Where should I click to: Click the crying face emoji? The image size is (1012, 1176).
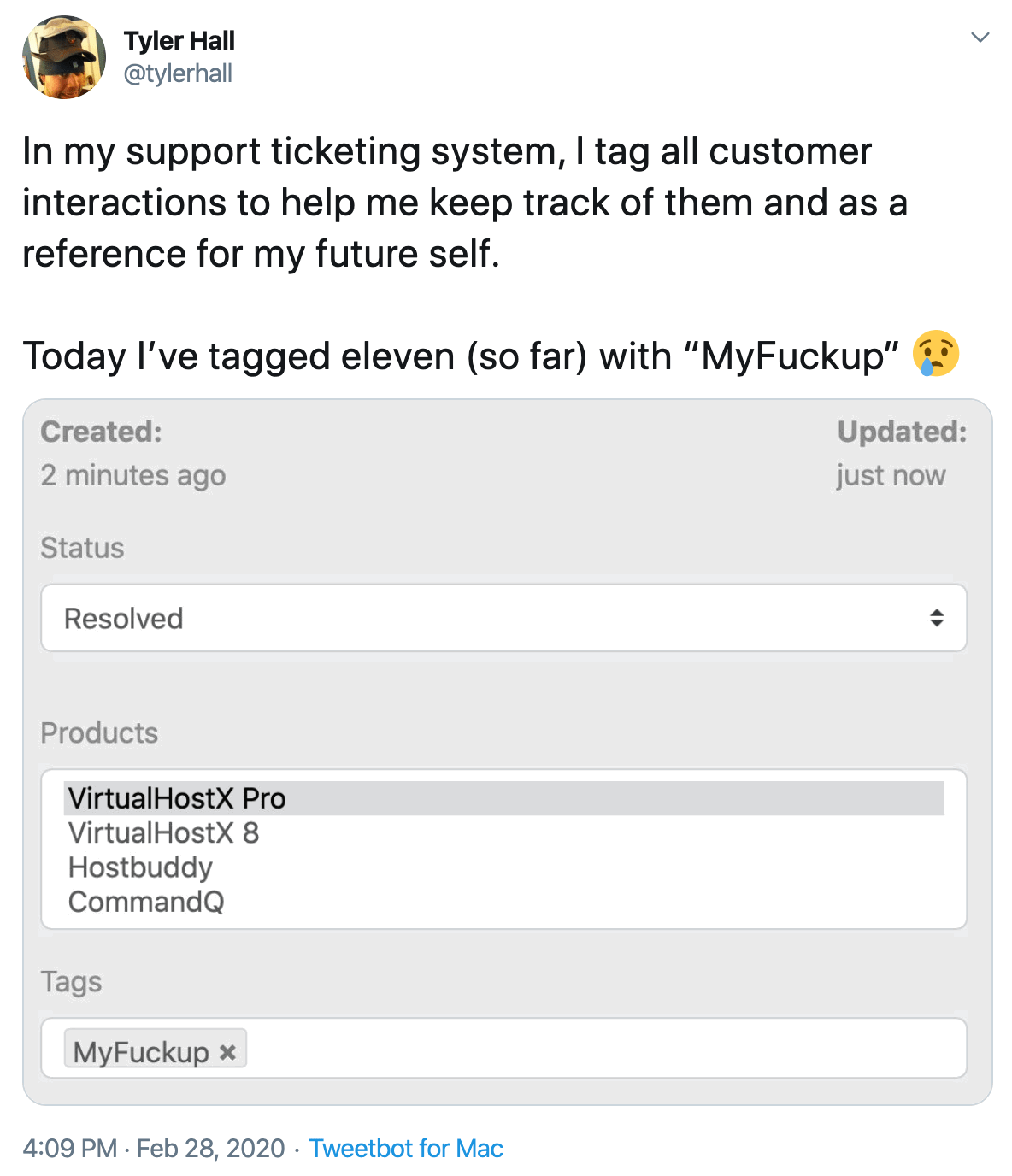pos(936,354)
